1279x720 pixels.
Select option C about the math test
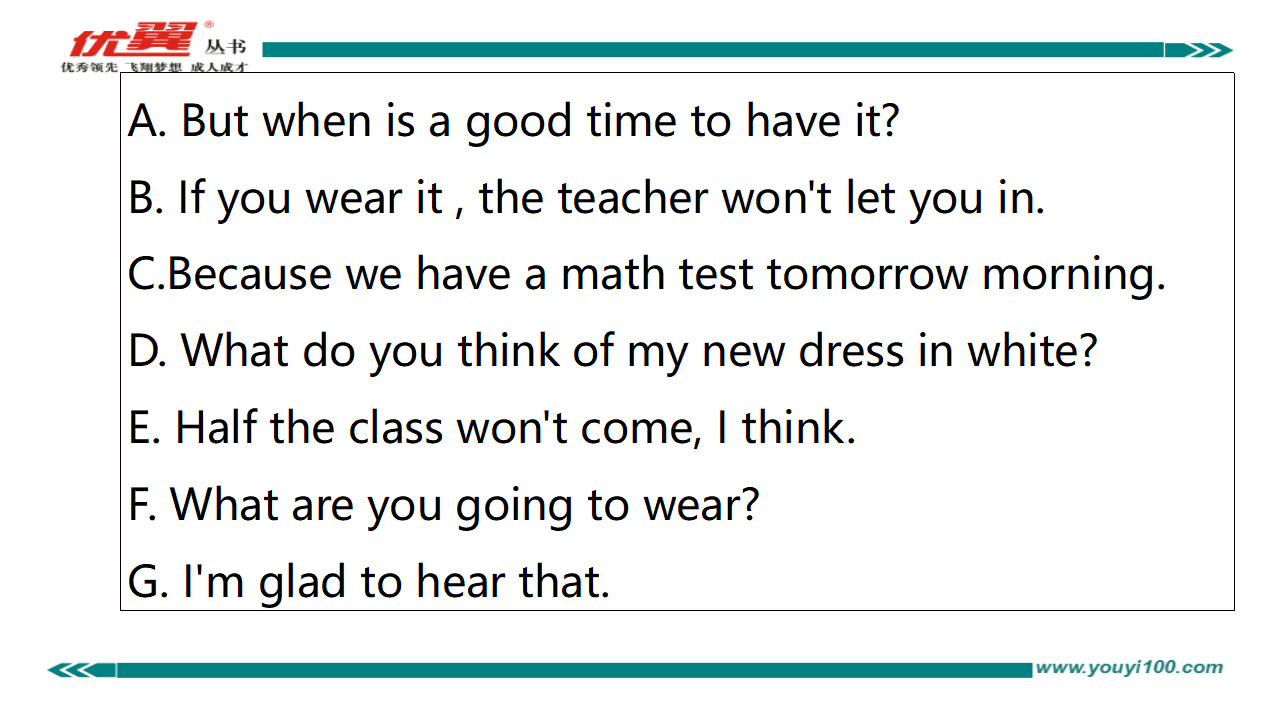point(647,274)
